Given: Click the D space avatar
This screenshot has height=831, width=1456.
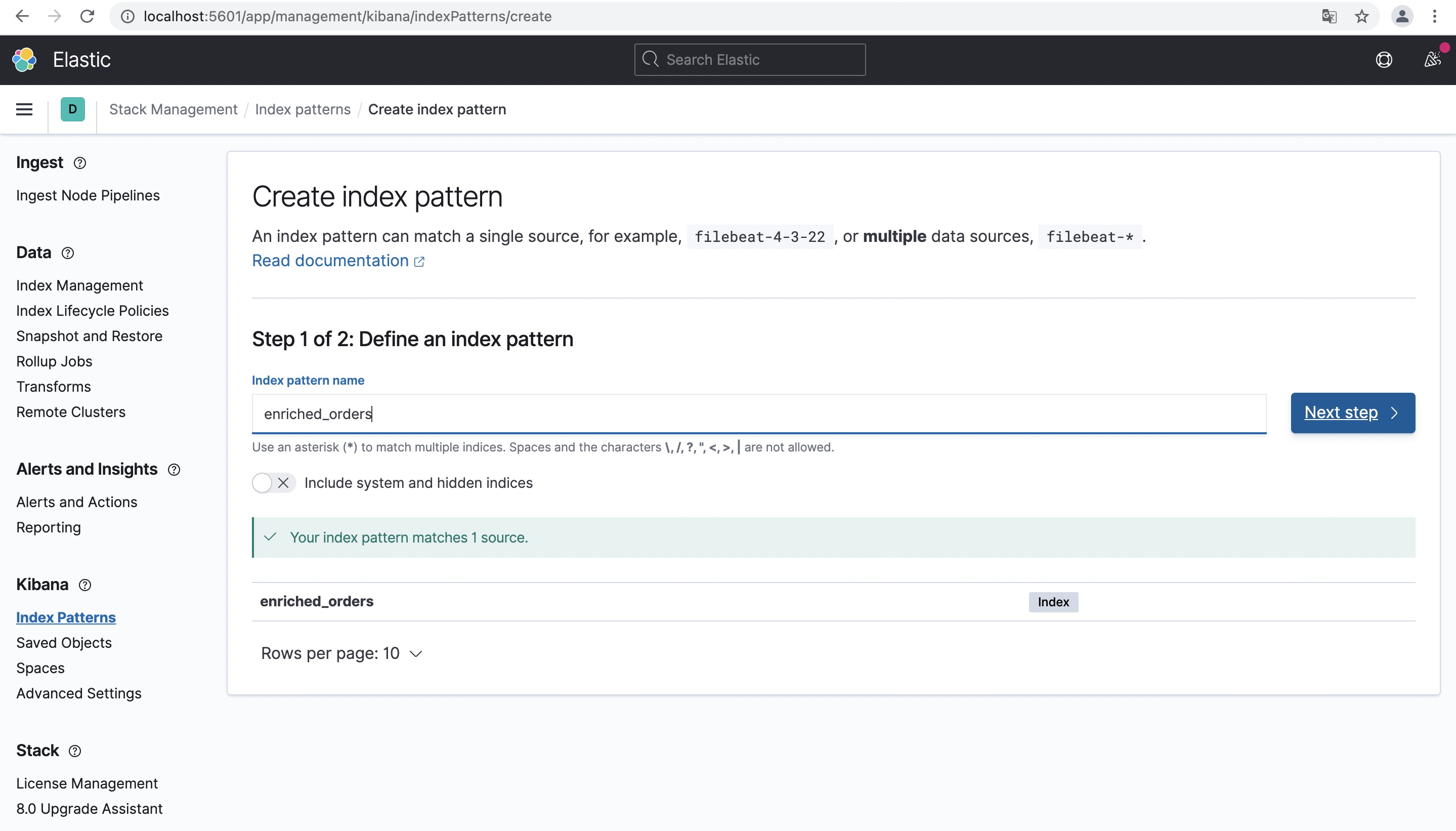Looking at the screenshot, I should [72, 109].
